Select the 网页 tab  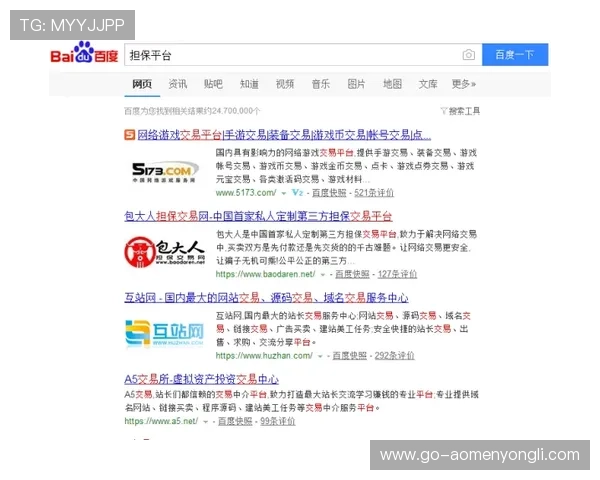(x=142, y=84)
